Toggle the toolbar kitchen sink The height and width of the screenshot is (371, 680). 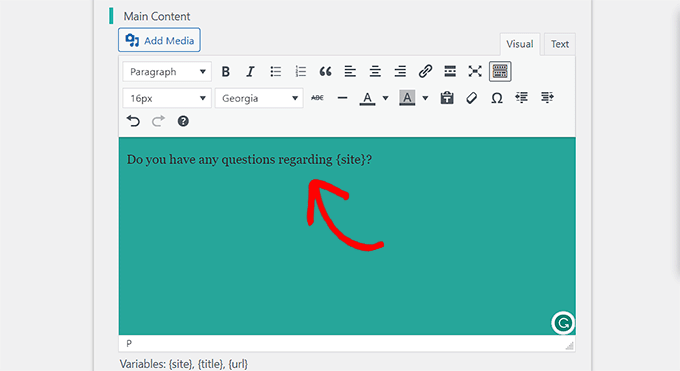[x=500, y=72]
